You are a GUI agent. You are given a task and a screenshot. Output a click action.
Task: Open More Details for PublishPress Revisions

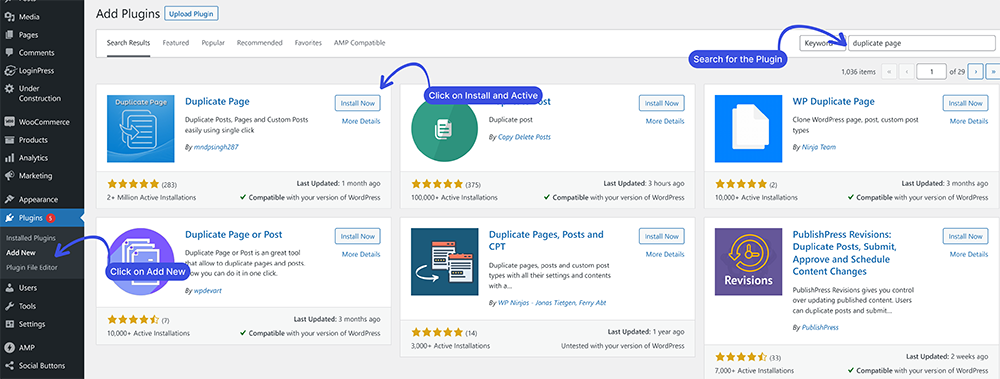pos(969,254)
